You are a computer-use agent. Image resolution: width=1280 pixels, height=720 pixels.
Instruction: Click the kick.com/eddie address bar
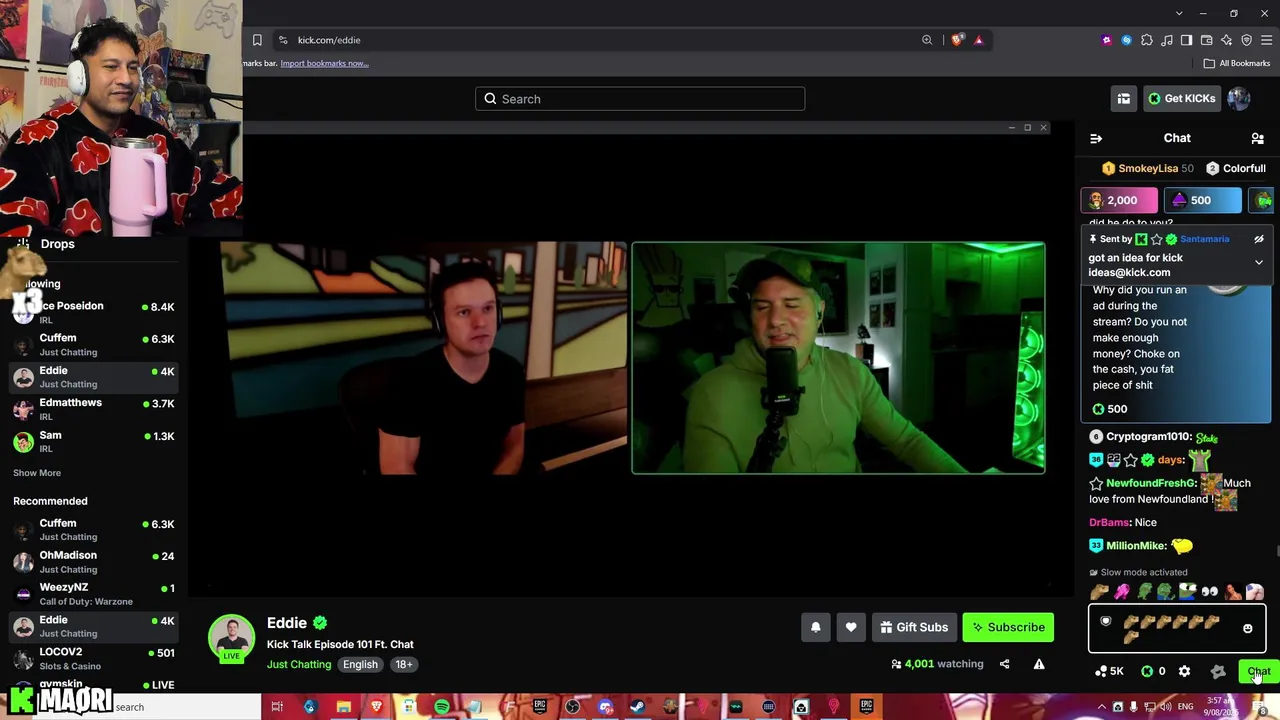[x=600, y=40]
